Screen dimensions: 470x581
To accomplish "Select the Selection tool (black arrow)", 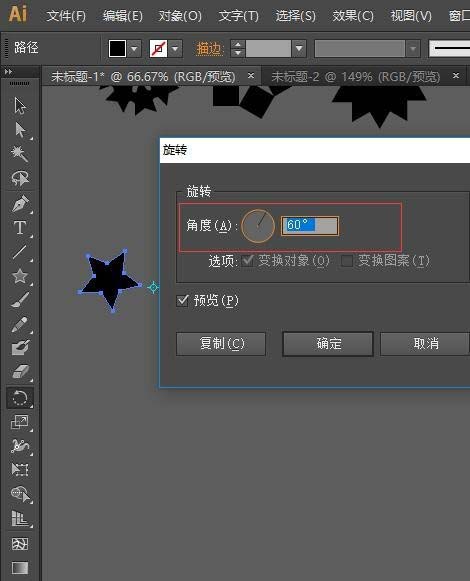I will point(20,106).
